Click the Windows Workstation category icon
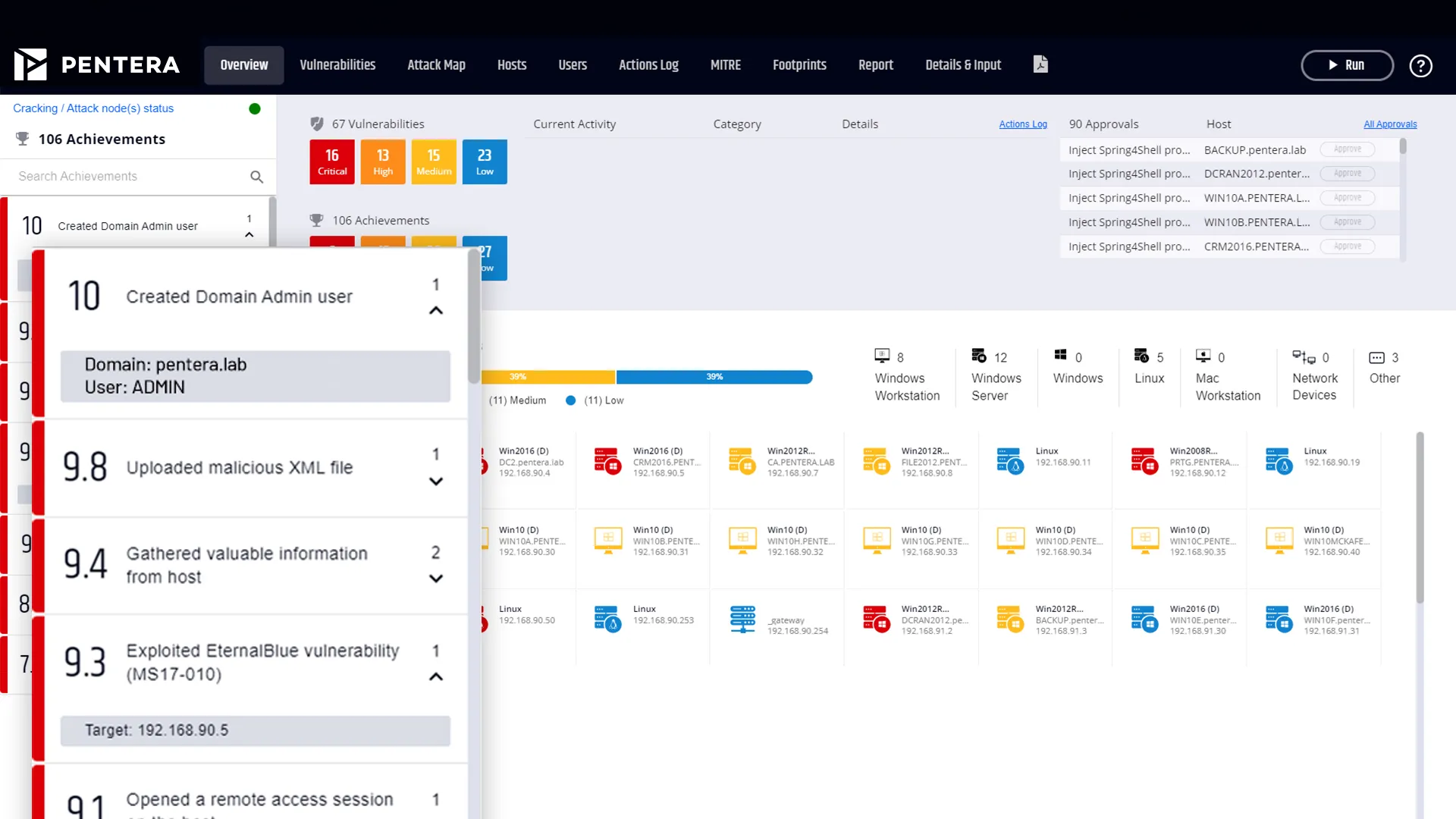This screenshot has height=819, width=1456. tap(882, 356)
